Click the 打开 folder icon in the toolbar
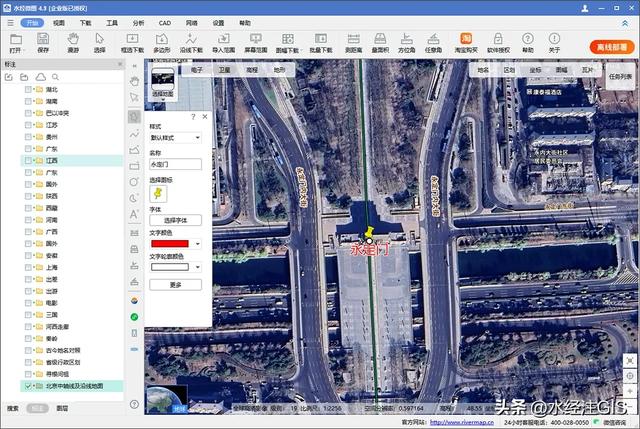This screenshot has width=640, height=429. (16, 39)
